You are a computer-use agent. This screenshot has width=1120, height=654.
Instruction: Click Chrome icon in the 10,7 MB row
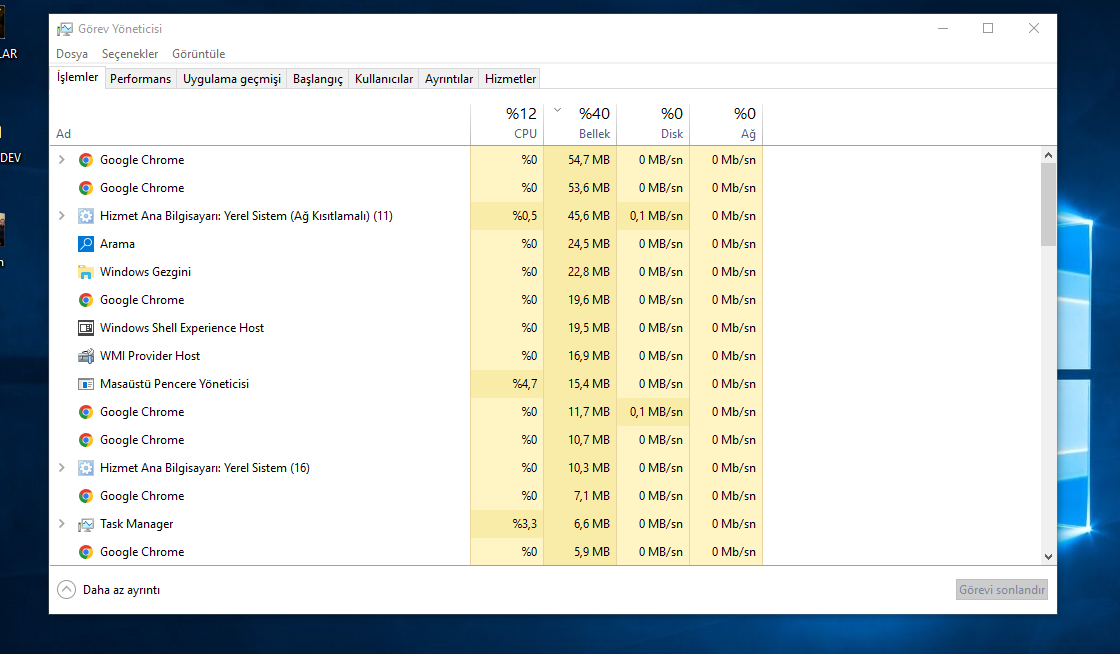(86, 440)
